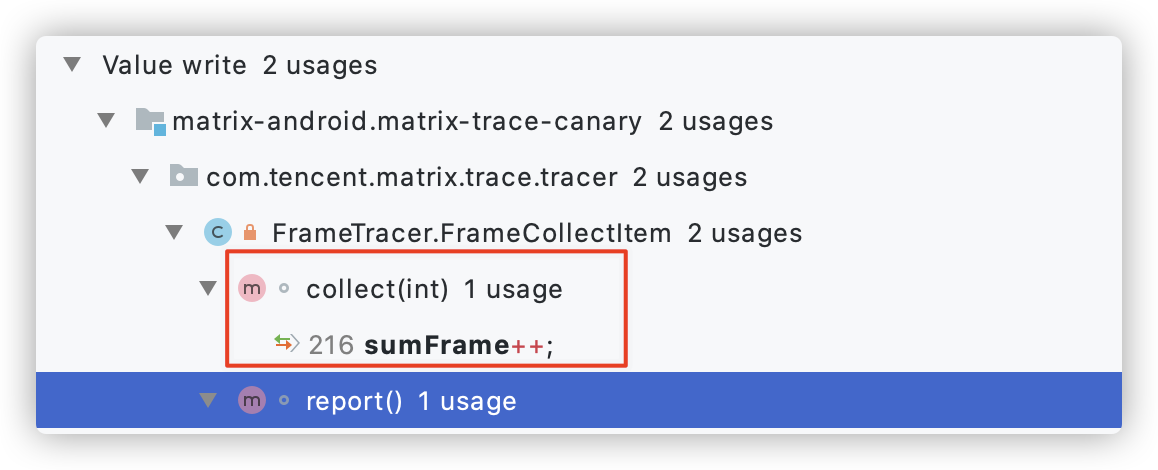Collapse the collect(int) method arrow

click(209, 288)
